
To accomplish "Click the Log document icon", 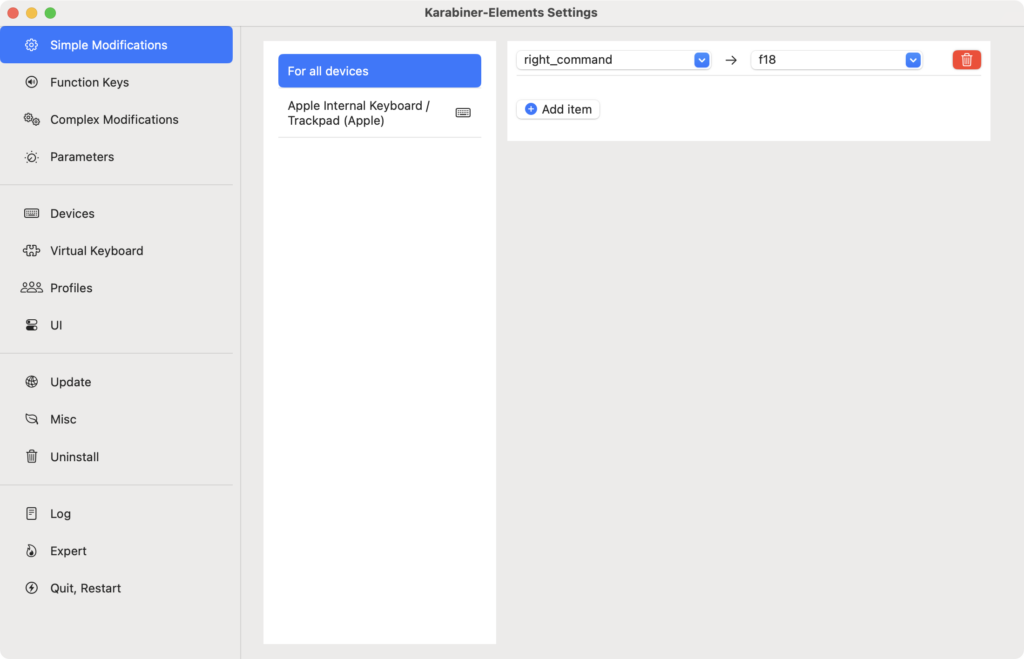I will click(31, 513).
